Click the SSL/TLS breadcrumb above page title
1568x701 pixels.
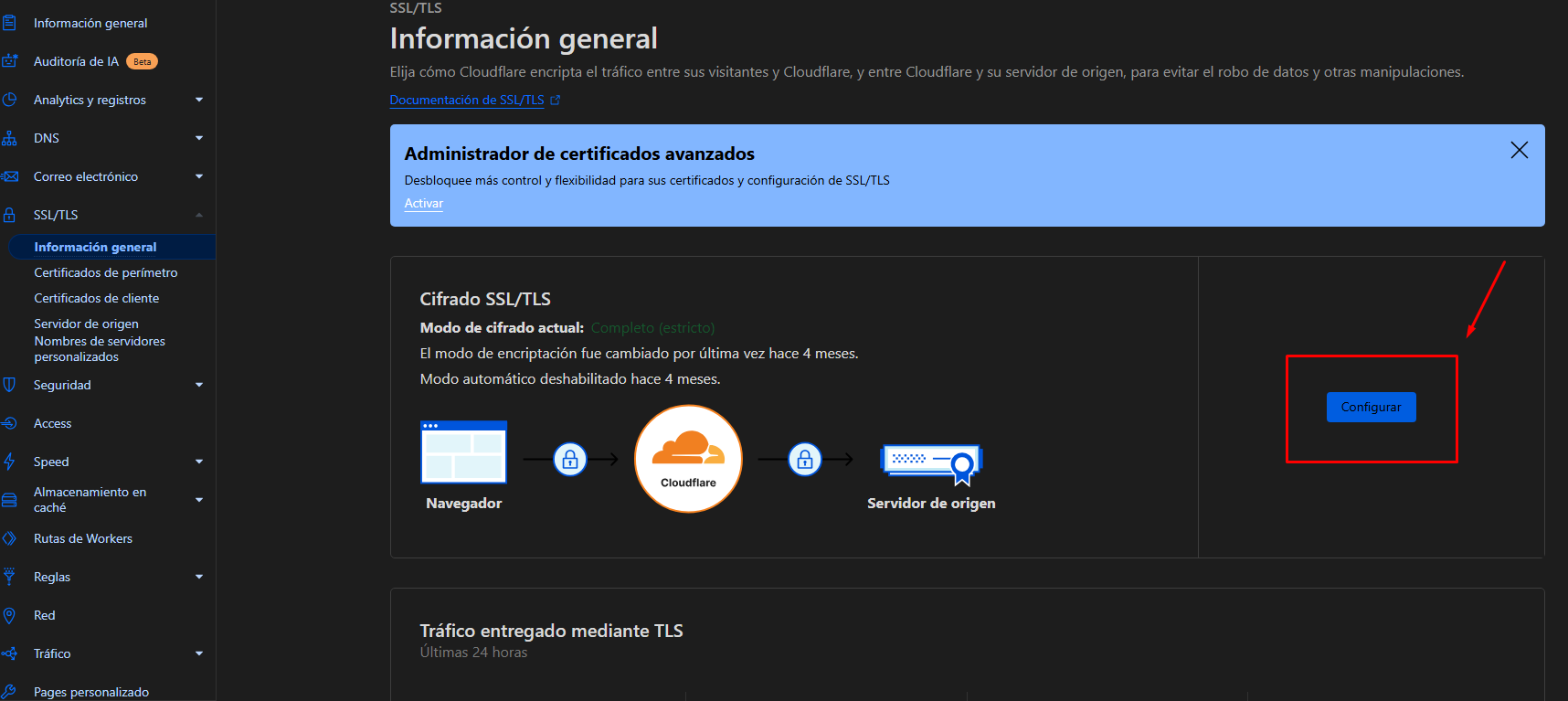[x=416, y=8]
